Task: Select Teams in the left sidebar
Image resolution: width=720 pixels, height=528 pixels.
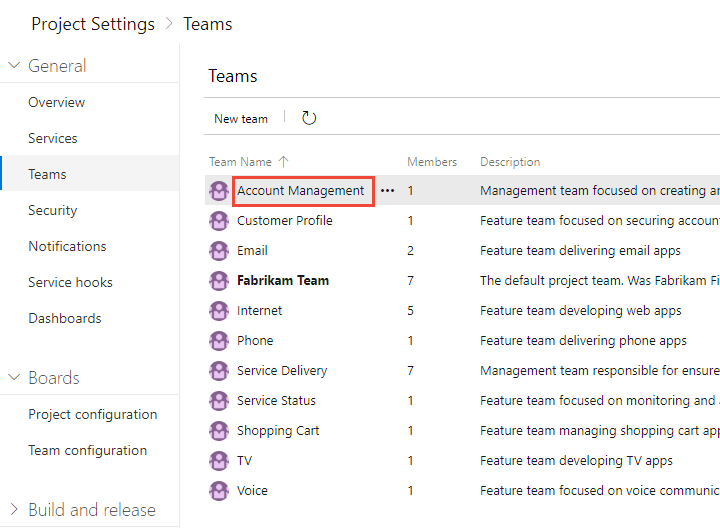Action: point(47,174)
